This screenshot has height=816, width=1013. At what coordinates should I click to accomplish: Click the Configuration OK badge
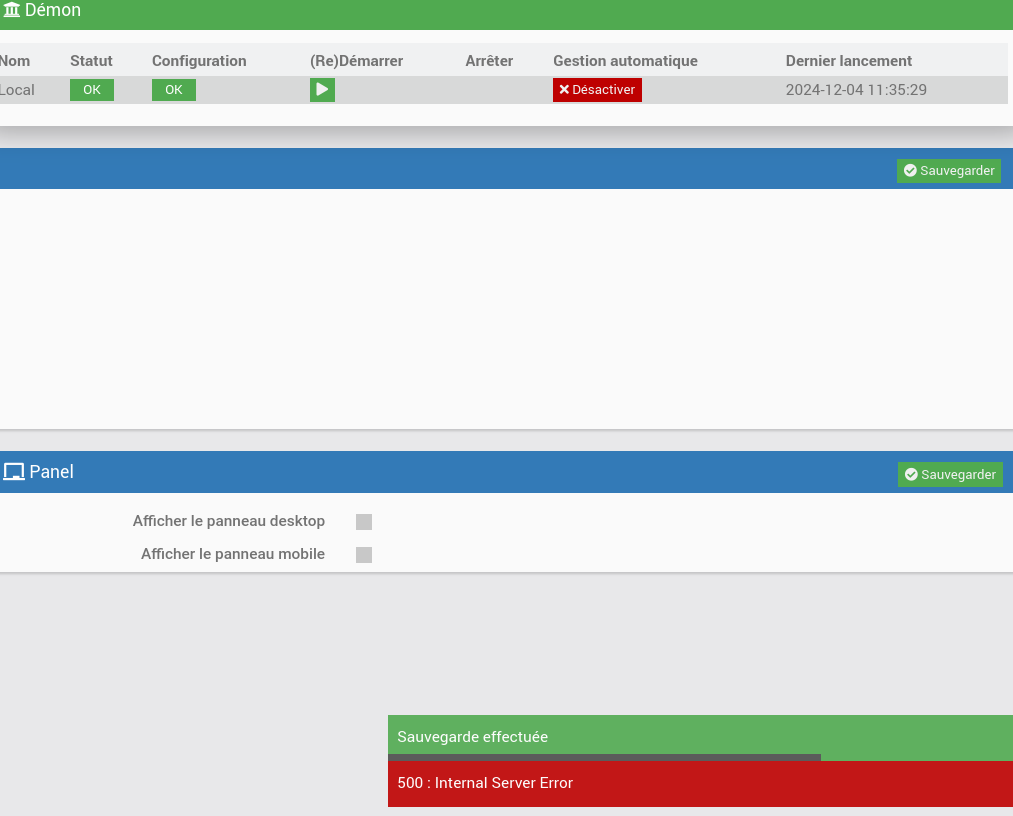coord(174,90)
